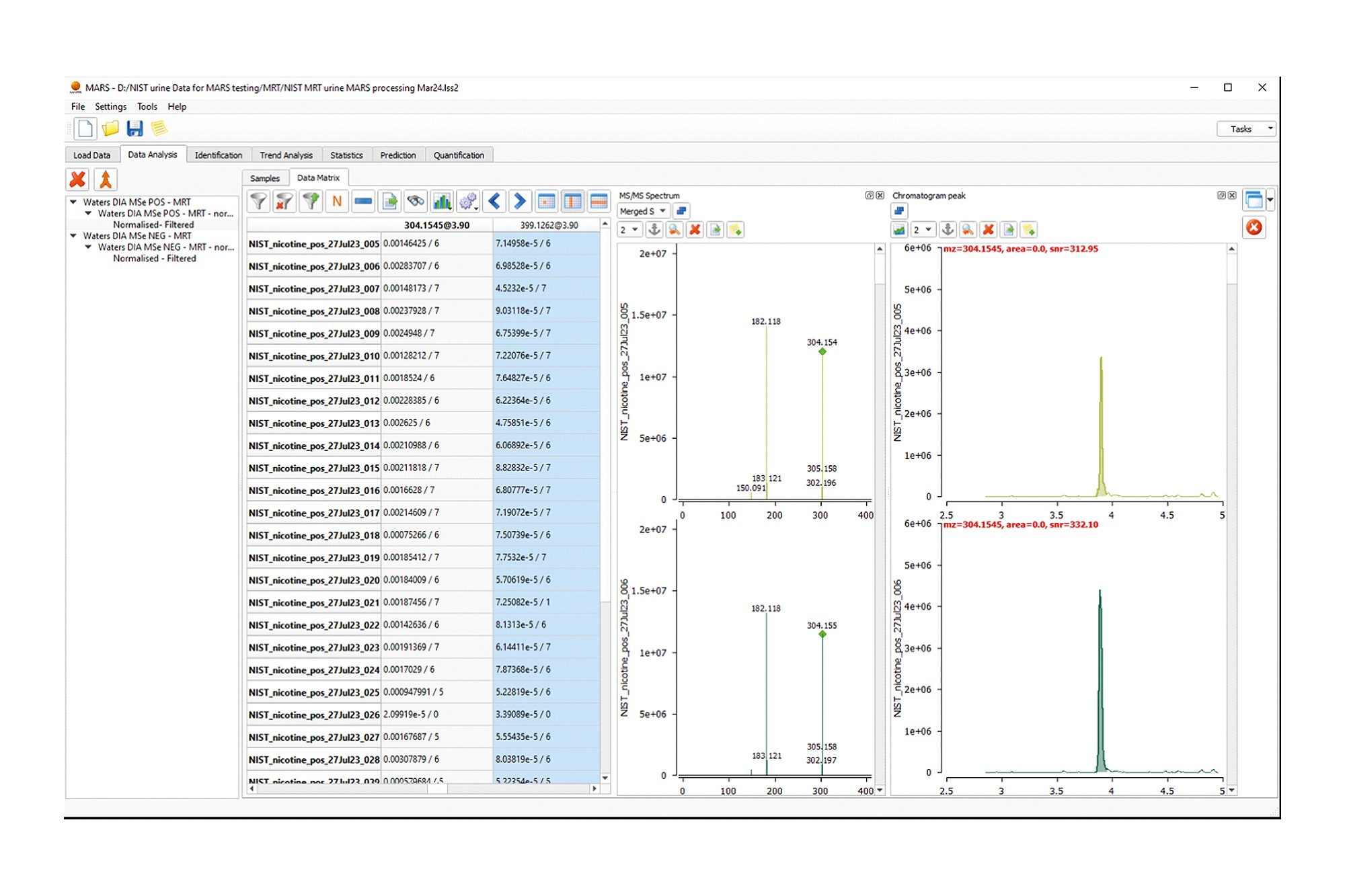1345x896 pixels.
Task: Click the filter funnel icon in Data Matrix toolbar
Action: point(259,201)
